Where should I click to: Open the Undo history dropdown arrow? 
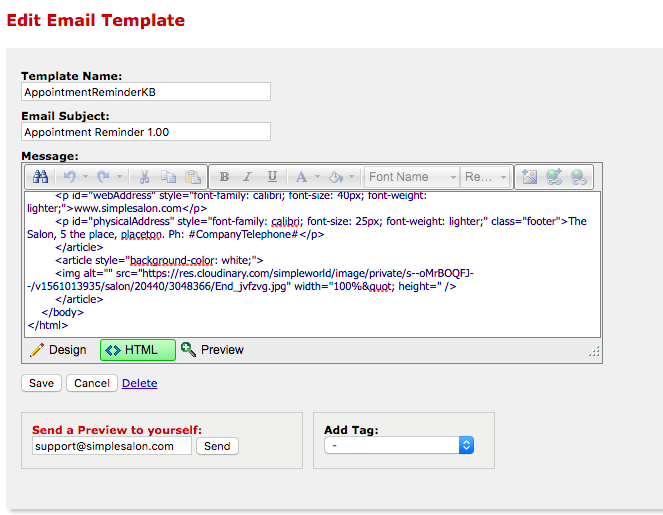pyautogui.click(x=85, y=177)
